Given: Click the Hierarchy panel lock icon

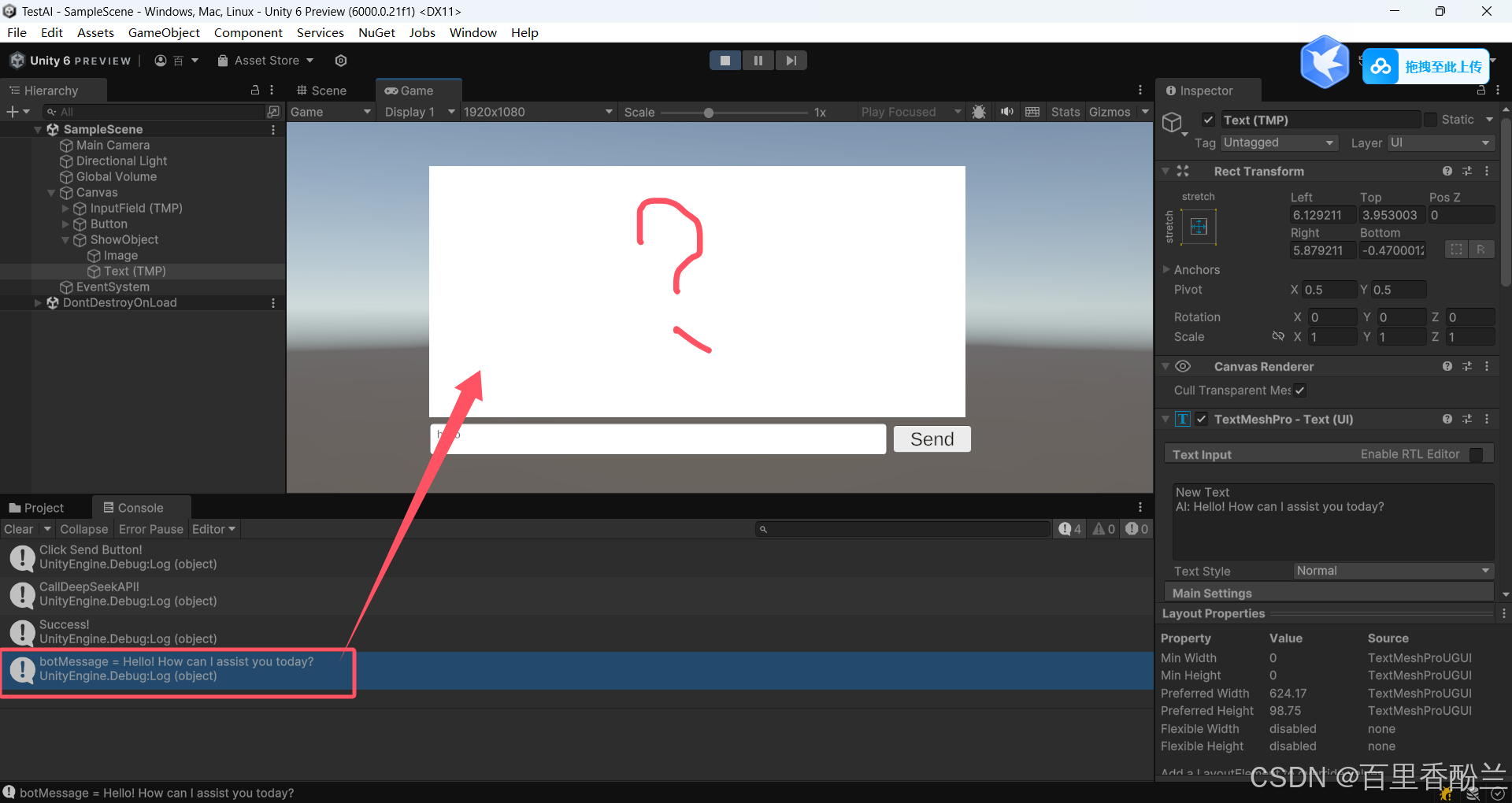Looking at the screenshot, I should pyautogui.click(x=255, y=91).
